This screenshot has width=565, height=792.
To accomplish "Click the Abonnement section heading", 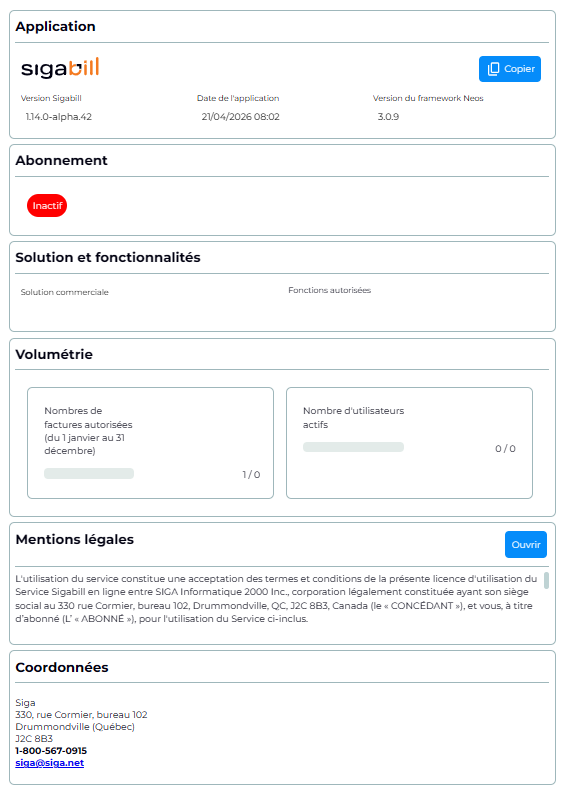I will (x=61, y=160).
